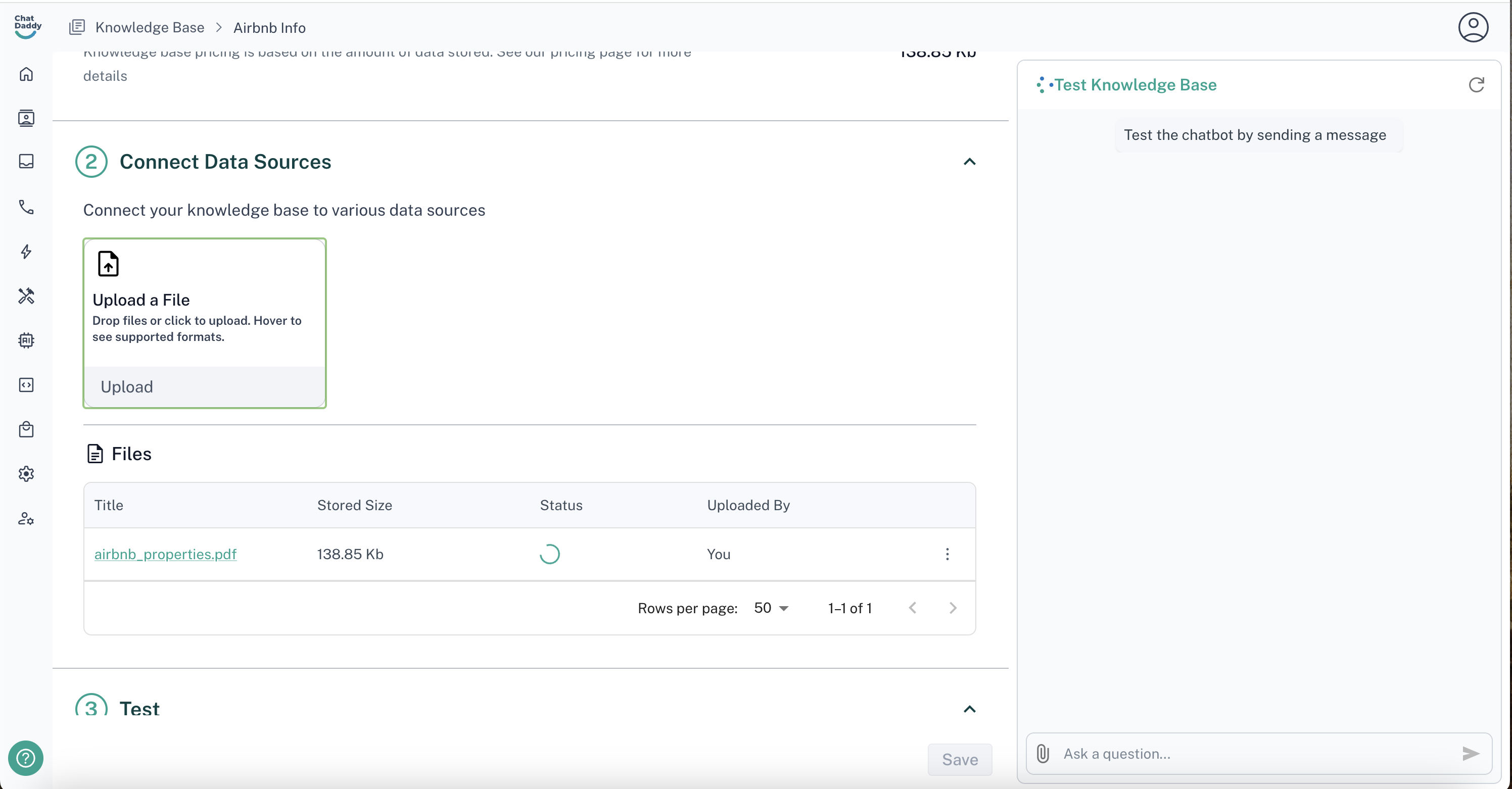Viewport: 1512px width, 789px height.
Task: Click the Upload button in file card
Action: click(x=127, y=387)
